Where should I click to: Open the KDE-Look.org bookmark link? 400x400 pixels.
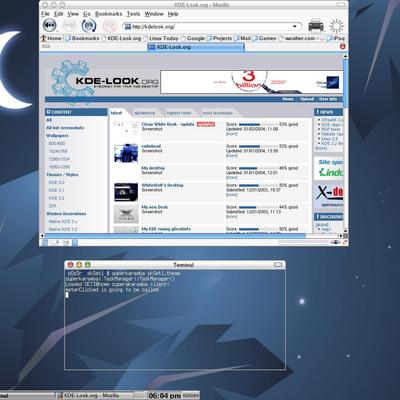(x=121, y=38)
